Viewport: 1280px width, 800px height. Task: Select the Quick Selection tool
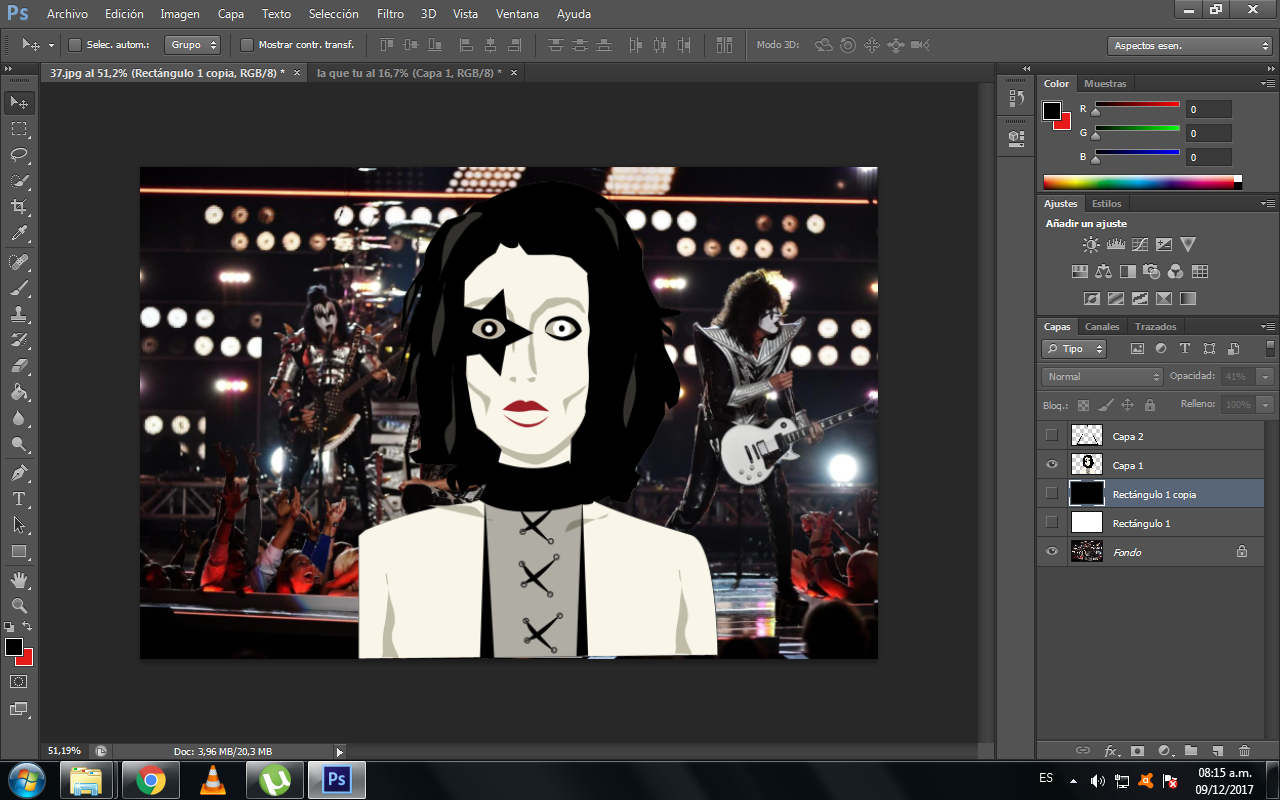[19, 181]
